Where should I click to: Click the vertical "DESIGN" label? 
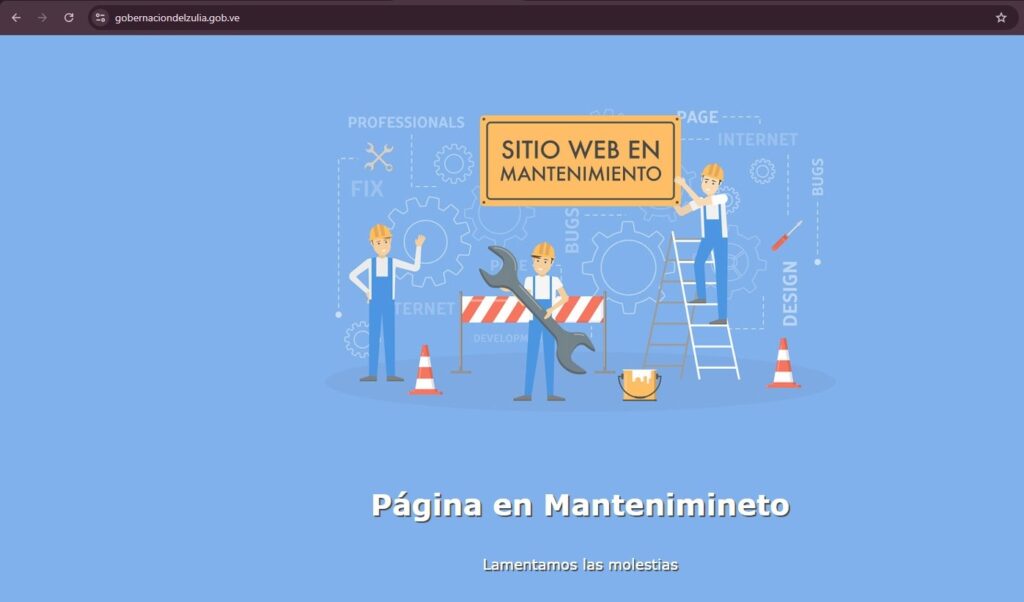click(x=790, y=293)
